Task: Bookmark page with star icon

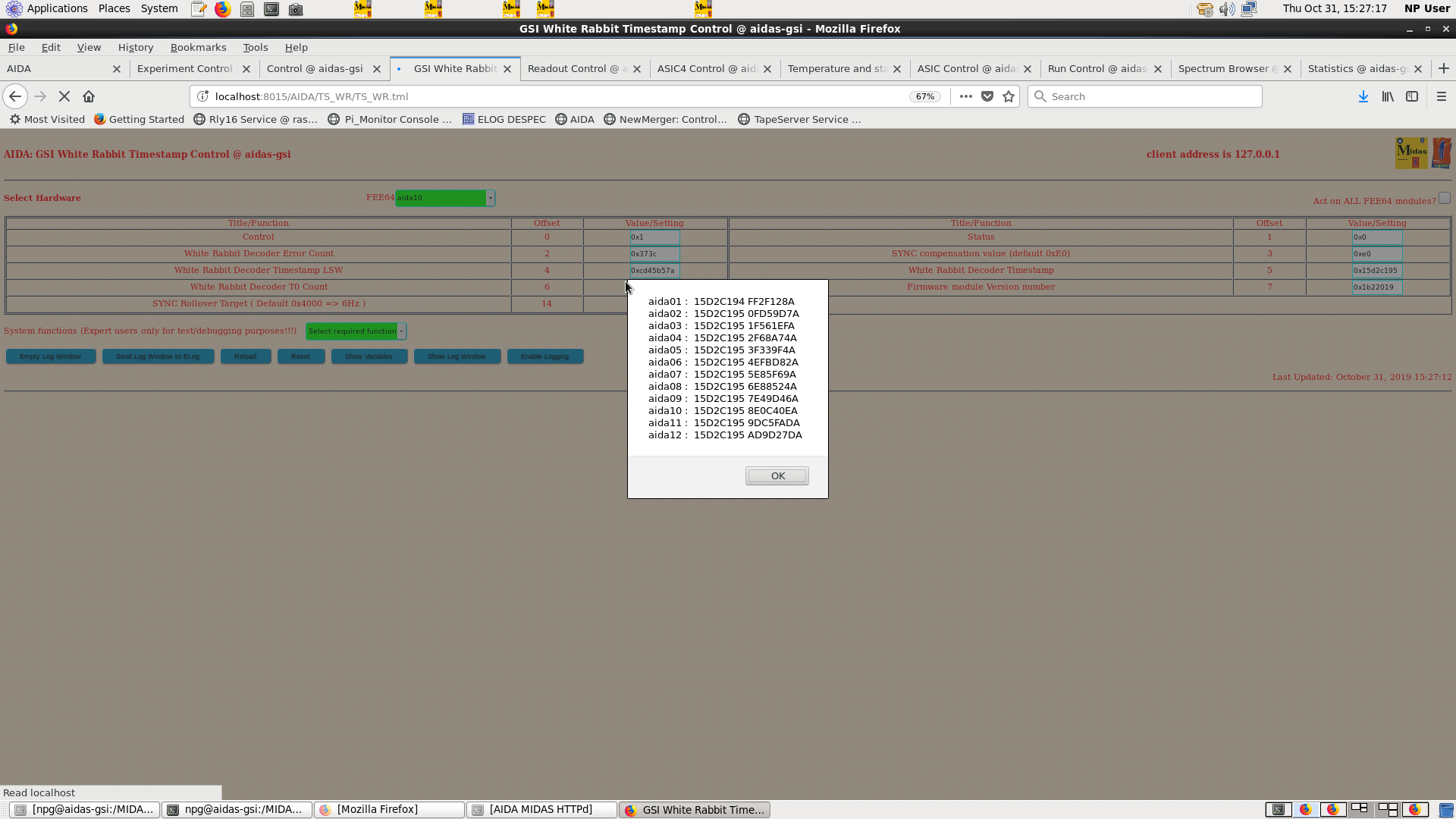Action: [x=1009, y=96]
